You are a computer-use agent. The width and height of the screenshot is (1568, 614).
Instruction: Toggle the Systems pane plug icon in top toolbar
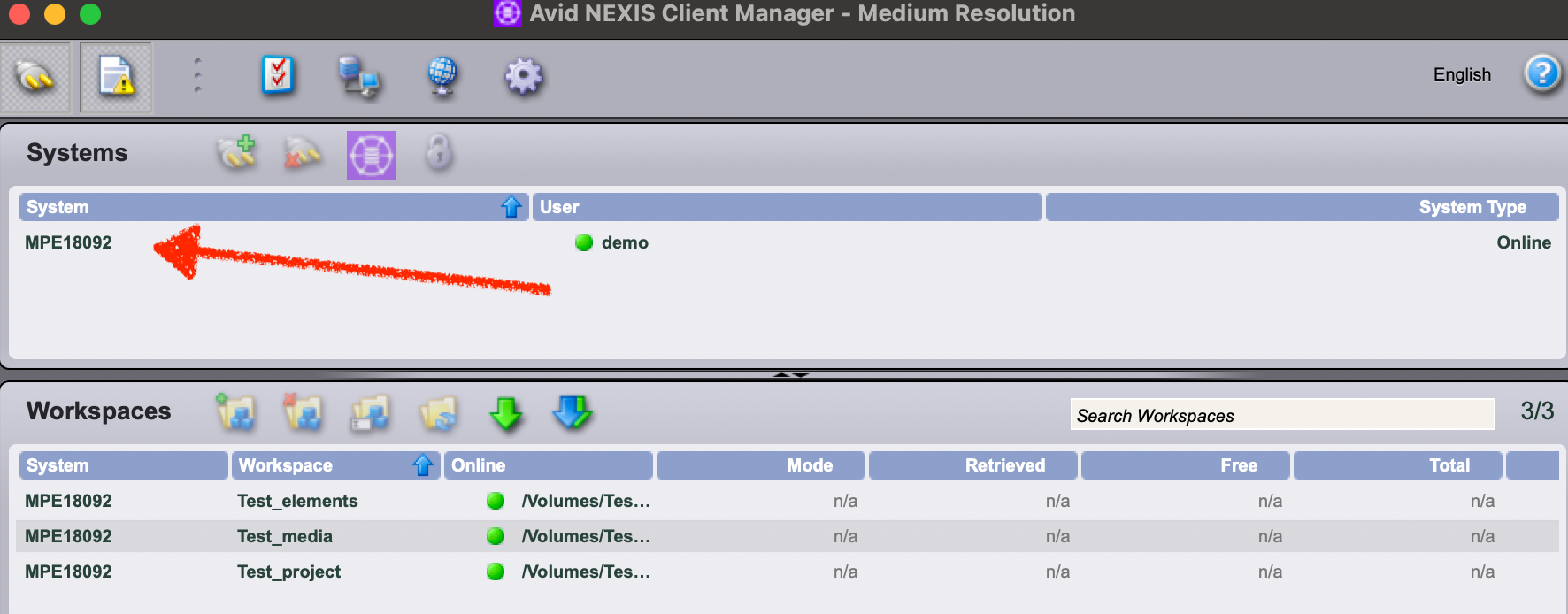tap(35, 77)
